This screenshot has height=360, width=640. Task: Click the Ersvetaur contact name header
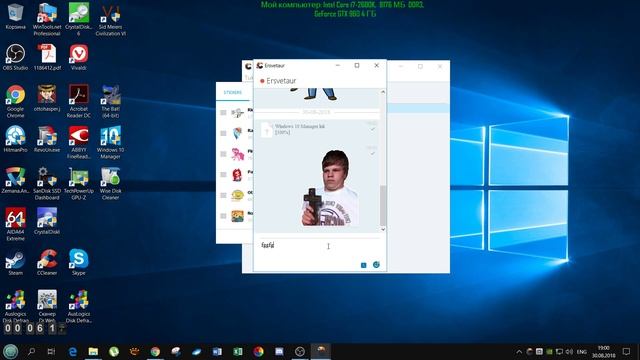pos(281,81)
